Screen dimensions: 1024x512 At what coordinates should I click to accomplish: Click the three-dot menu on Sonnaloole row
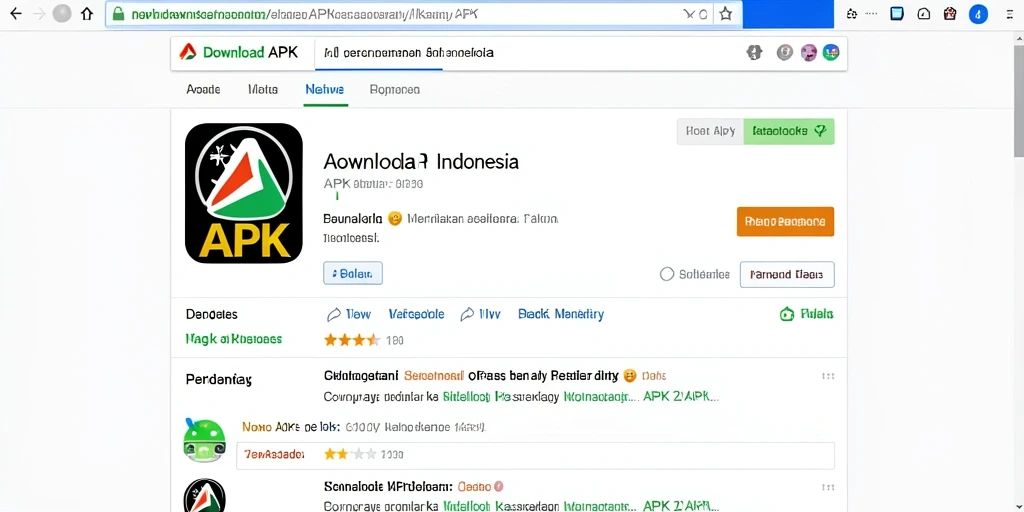tap(828, 487)
